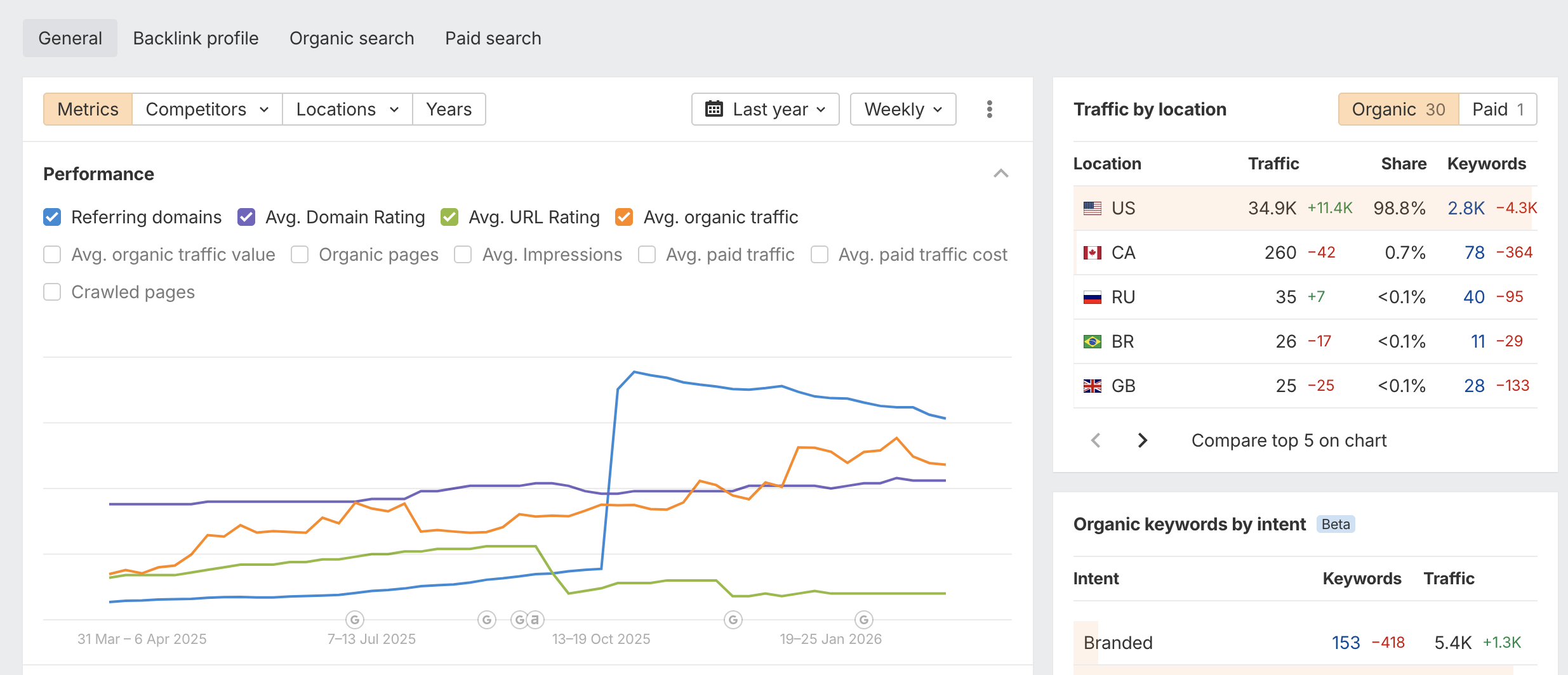Select the Organic search tab
The width and height of the screenshot is (1568, 675).
[352, 38]
